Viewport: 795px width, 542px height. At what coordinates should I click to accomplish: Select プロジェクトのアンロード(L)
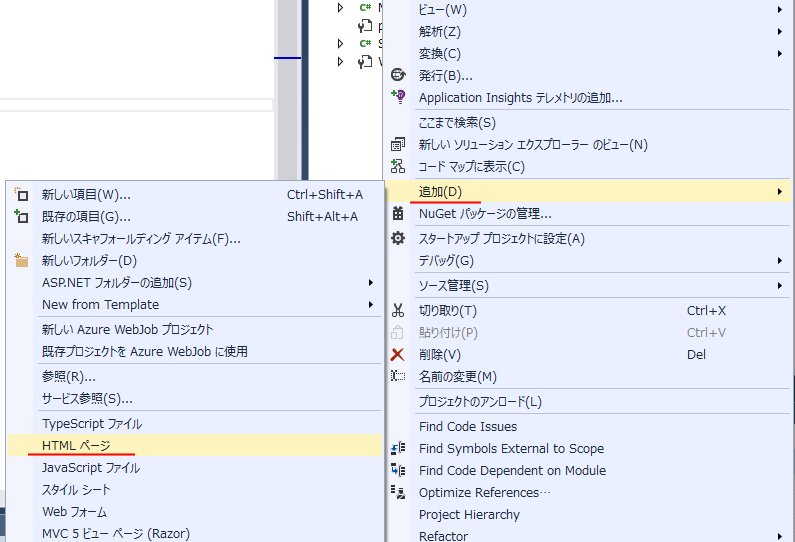(x=589, y=402)
